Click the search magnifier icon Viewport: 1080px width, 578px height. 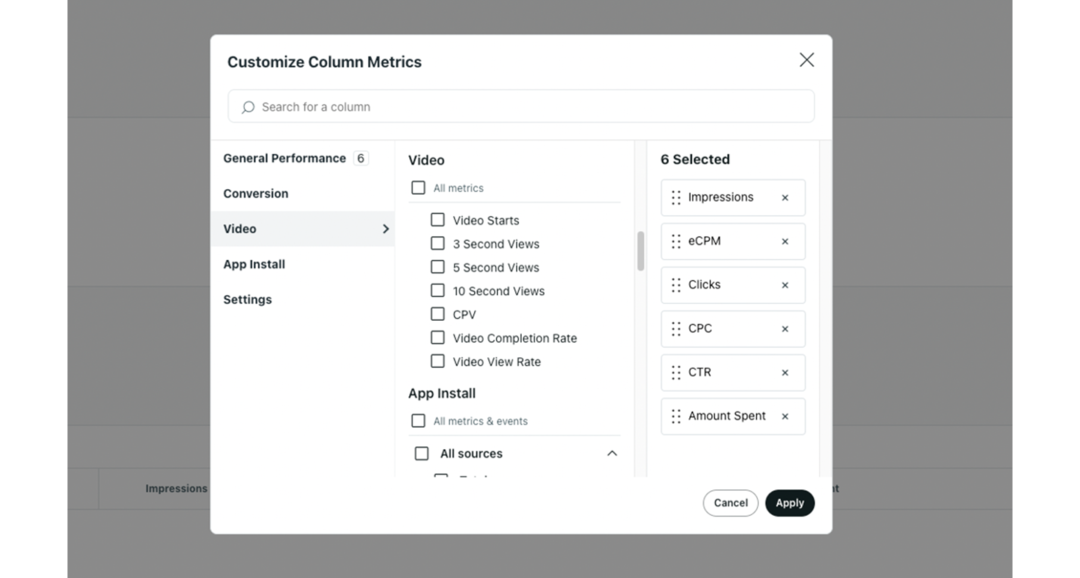[x=248, y=107]
